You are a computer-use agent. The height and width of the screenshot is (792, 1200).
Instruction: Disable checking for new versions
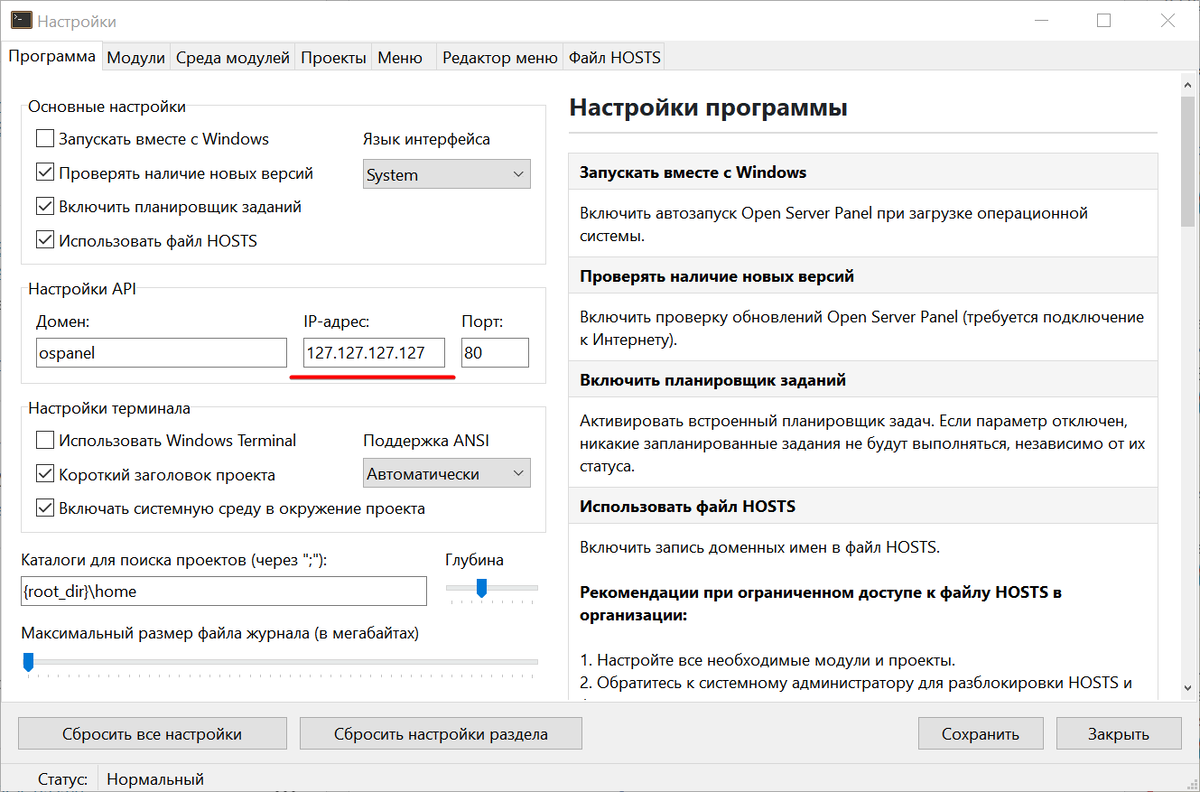click(45, 172)
